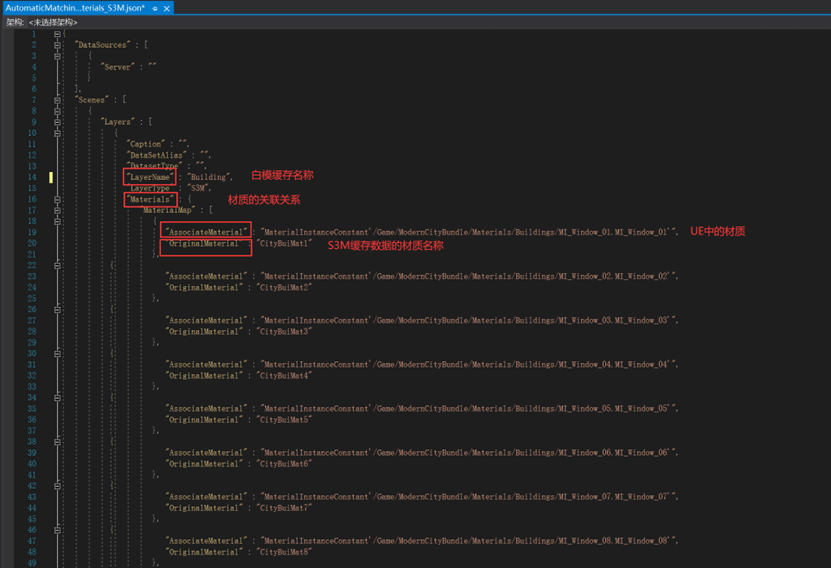The width and height of the screenshot is (831, 568).
Task: Place cursor on the LayerName key
Action: tap(150, 177)
